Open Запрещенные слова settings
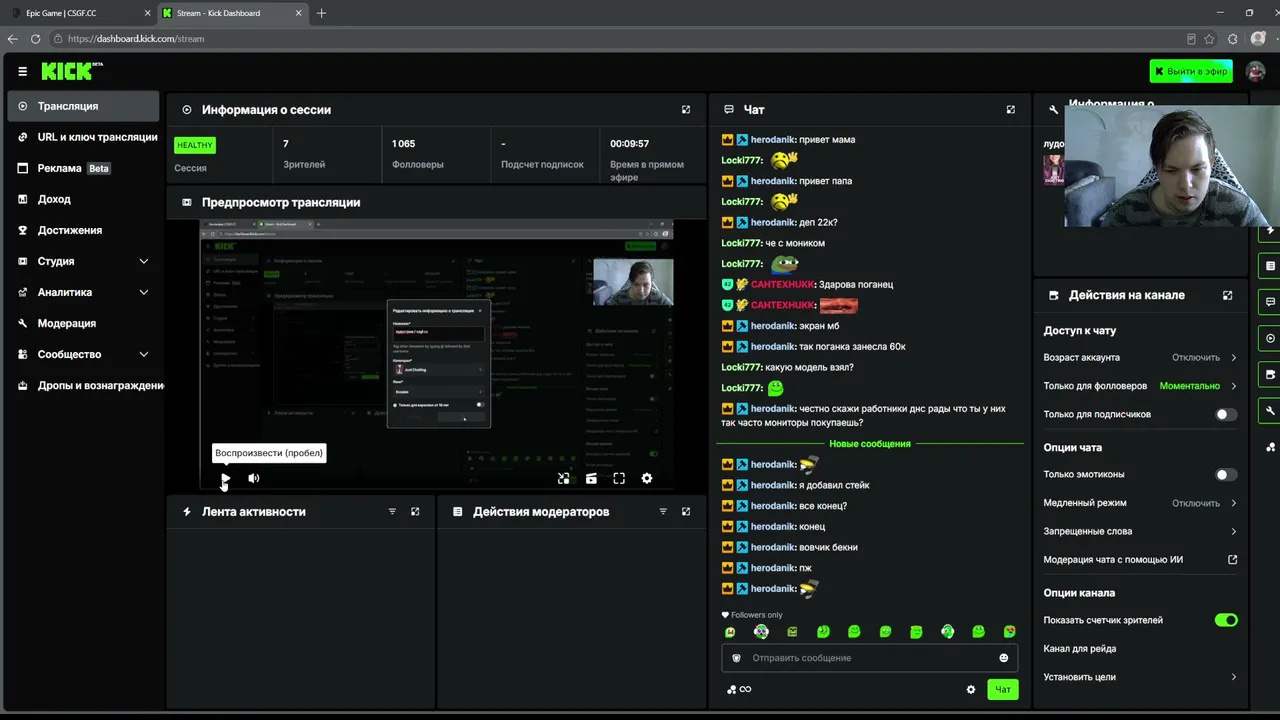1280x720 pixels. [1140, 531]
